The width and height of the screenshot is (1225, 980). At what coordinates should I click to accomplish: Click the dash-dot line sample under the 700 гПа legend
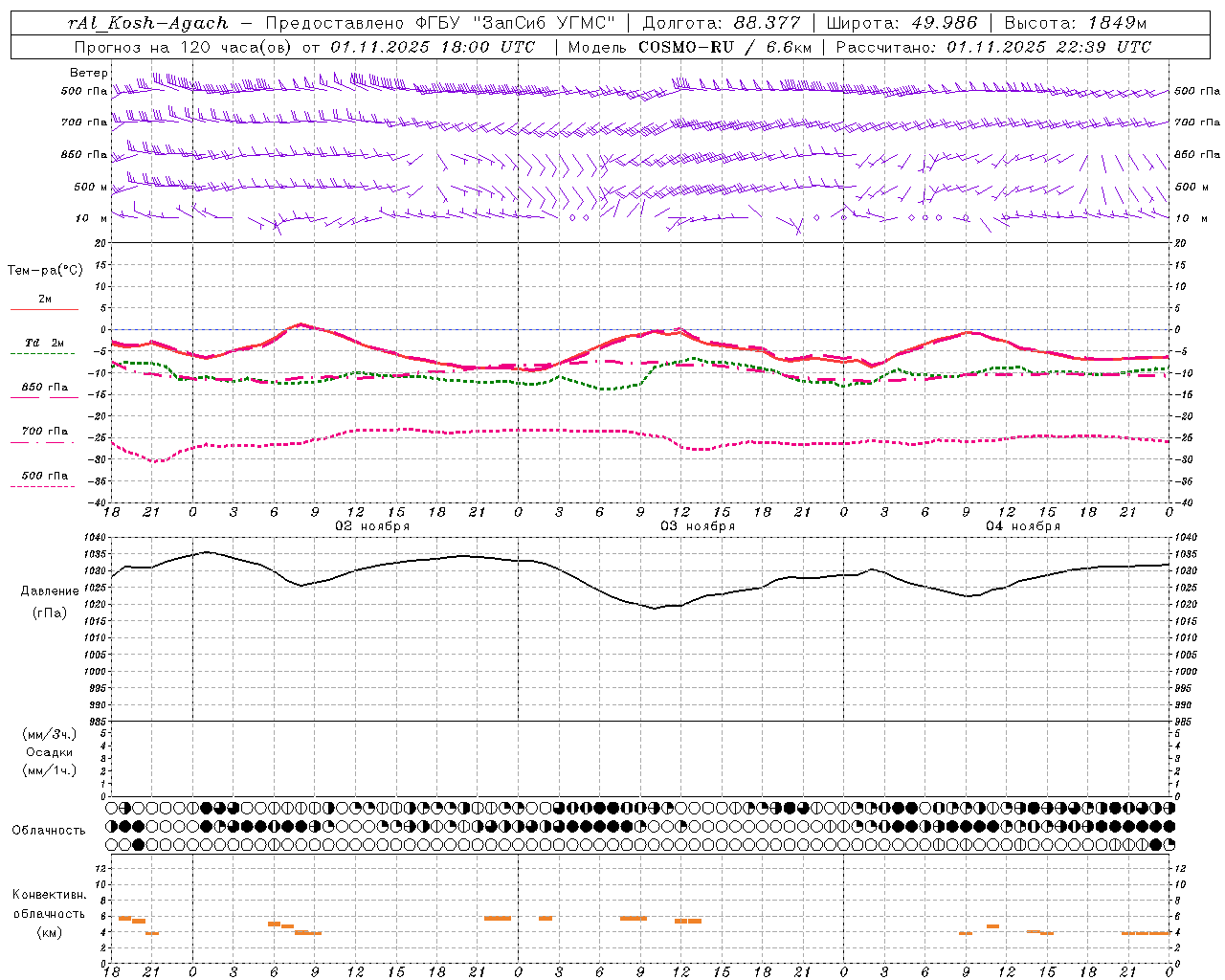coord(43,442)
